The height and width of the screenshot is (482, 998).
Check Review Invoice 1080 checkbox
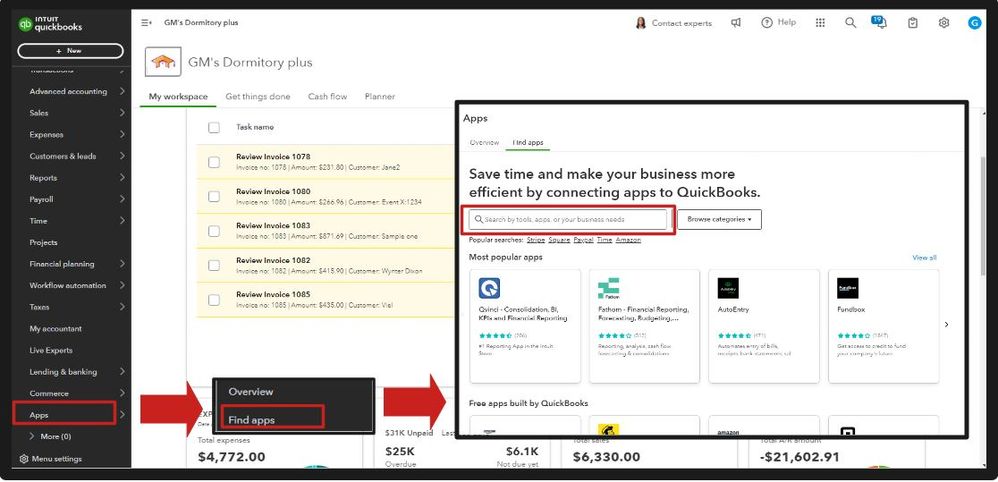click(214, 196)
